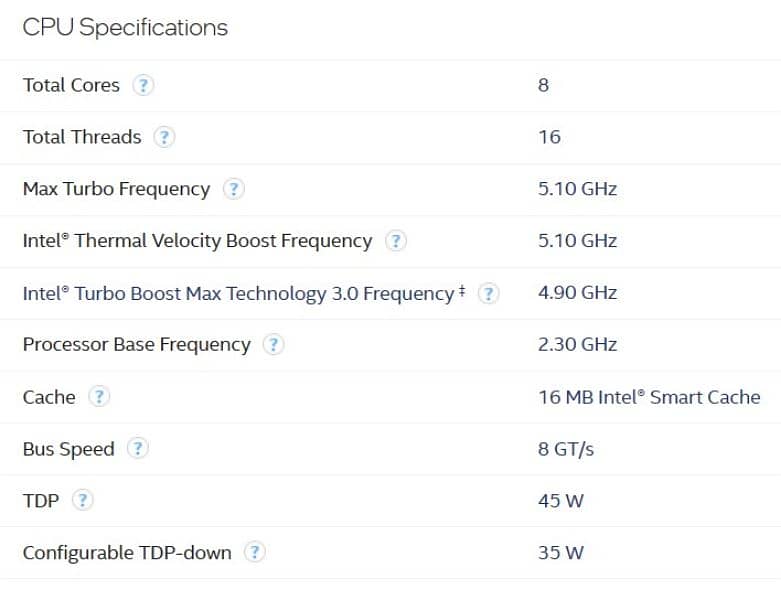Show help for Thermal Velocity Boost Frequency
This screenshot has height=600, width=781.
[x=396, y=241]
